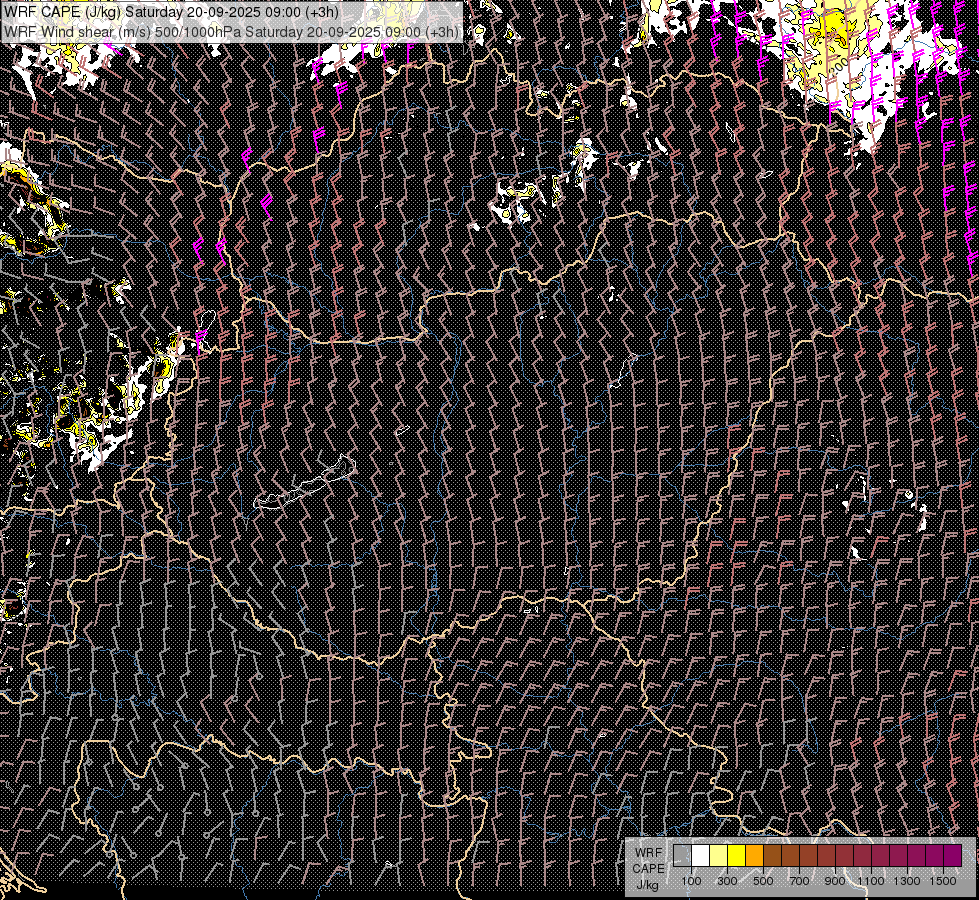The height and width of the screenshot is (900, 979).
Task: Click the WRF Wind shear title line
Action: [231, 31]
